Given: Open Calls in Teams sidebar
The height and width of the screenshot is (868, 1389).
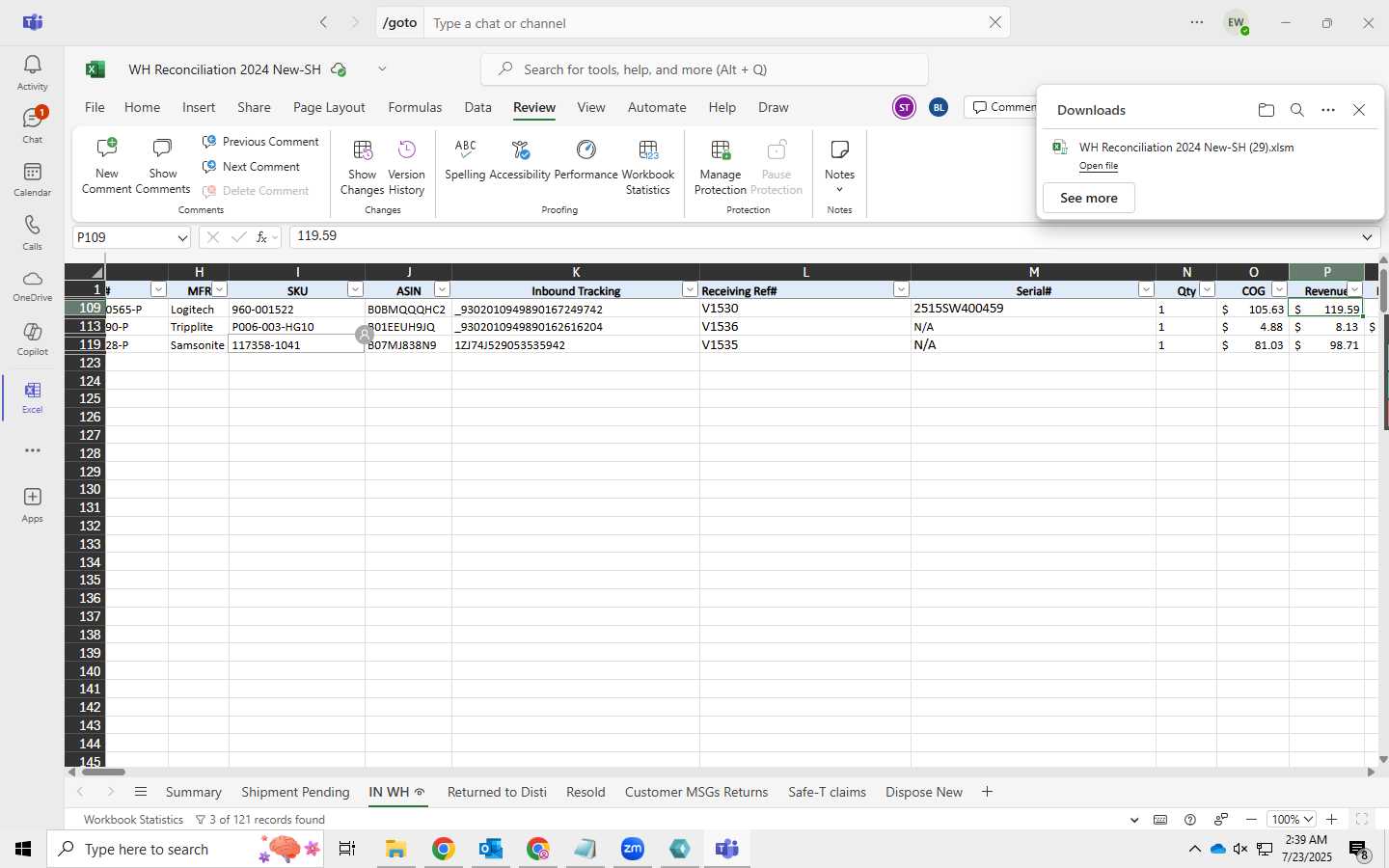Looking at the screenshot, I should coord(32,232).
